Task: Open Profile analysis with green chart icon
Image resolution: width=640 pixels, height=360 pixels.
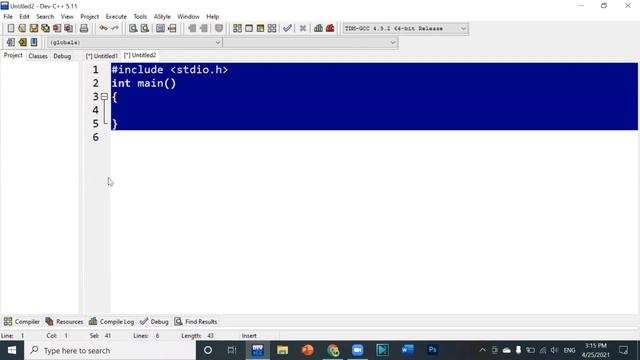Action: point(318,28)
